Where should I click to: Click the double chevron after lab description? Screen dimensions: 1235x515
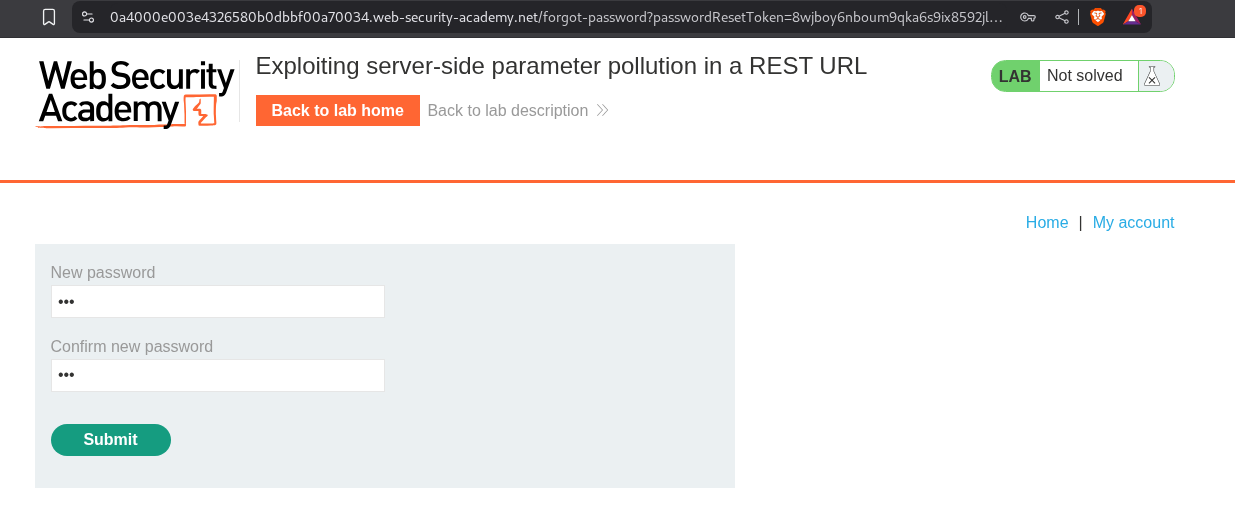[602, 111]
